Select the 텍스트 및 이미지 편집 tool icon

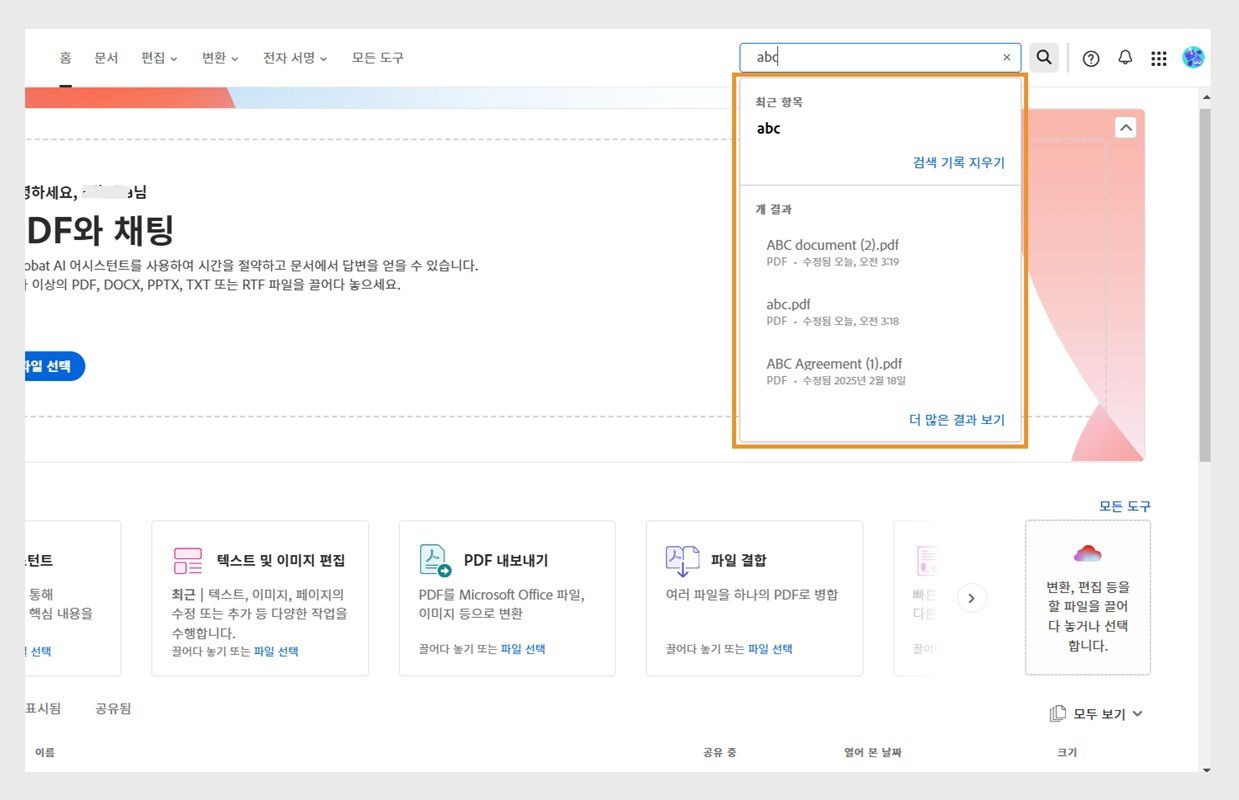coord(187,562)
